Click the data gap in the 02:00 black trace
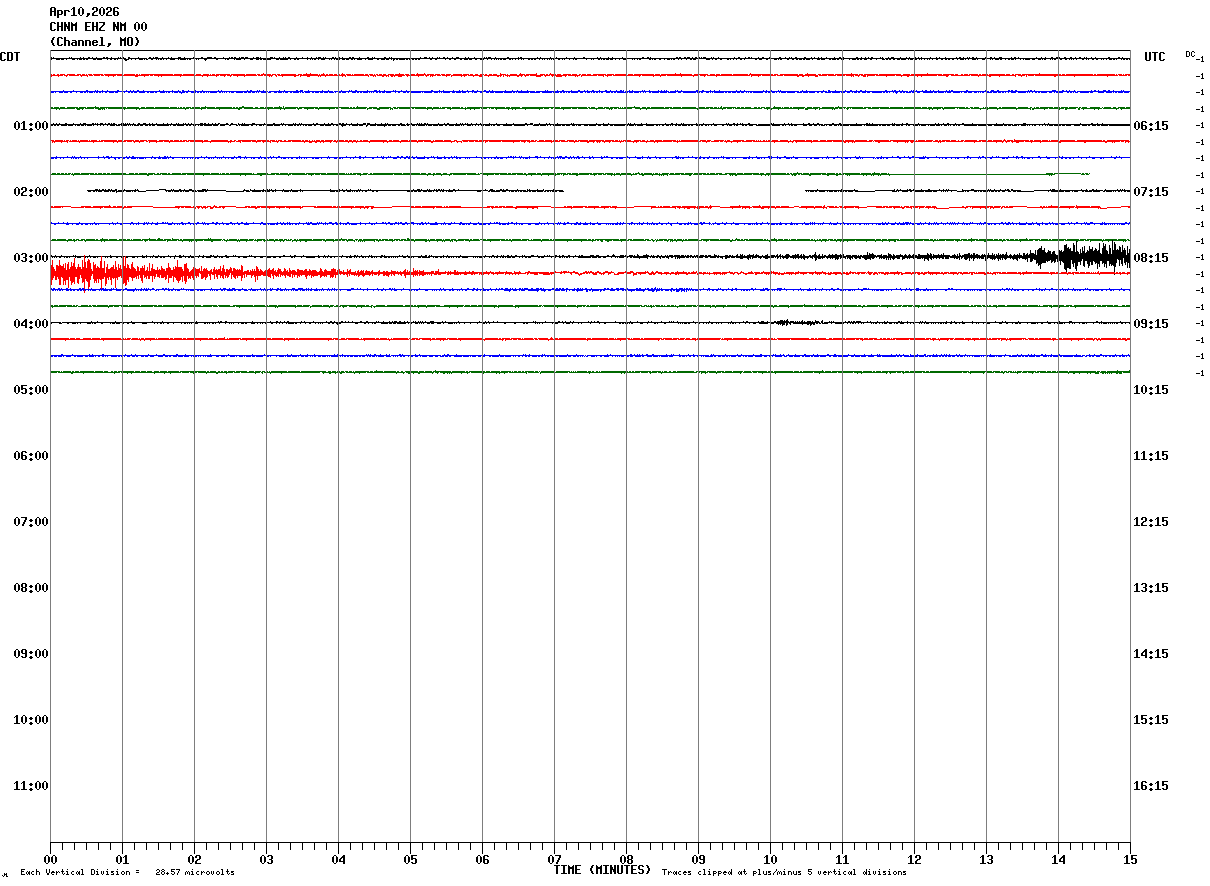Screen dimensions: 1210x886 [684, 190]
